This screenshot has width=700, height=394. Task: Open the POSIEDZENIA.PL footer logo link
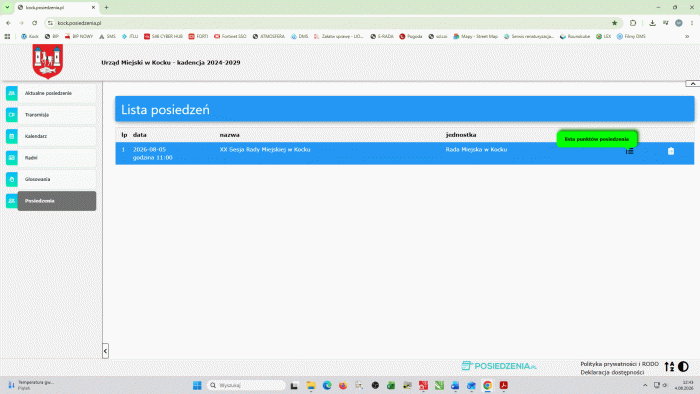tap(499, 366)
